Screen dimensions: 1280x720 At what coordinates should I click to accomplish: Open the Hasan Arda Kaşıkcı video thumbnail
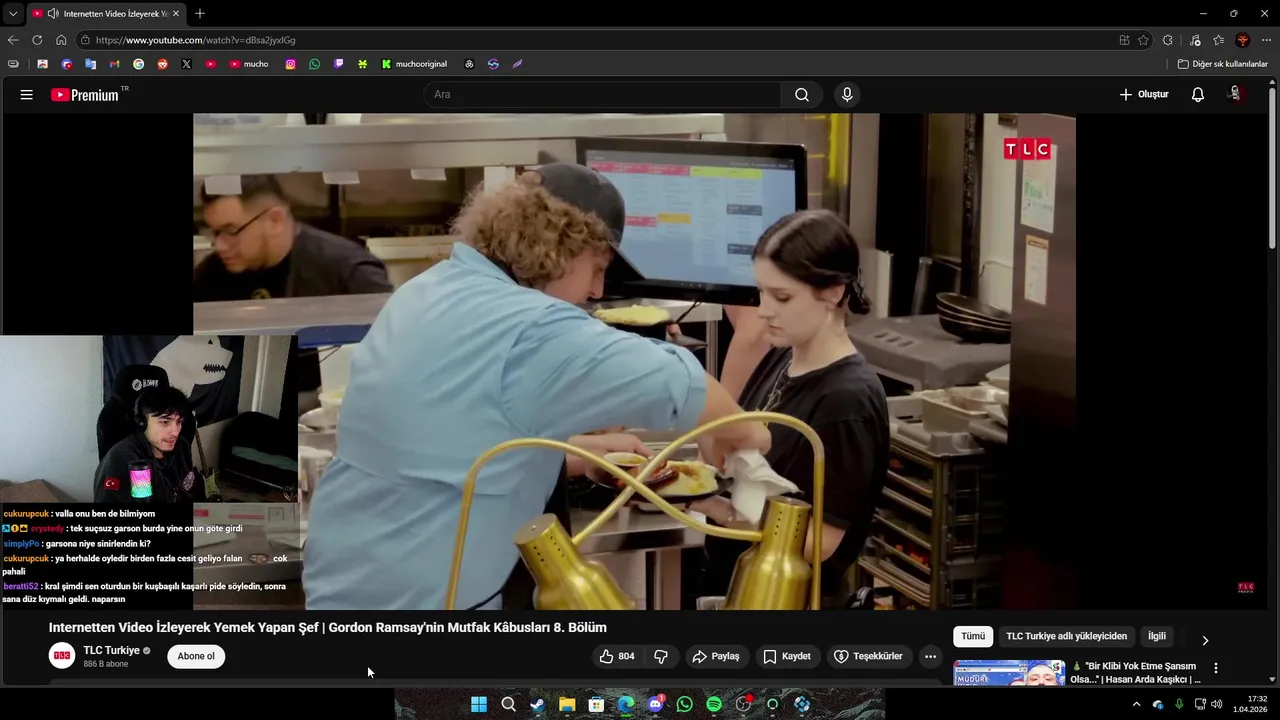tap(1009, 673)
